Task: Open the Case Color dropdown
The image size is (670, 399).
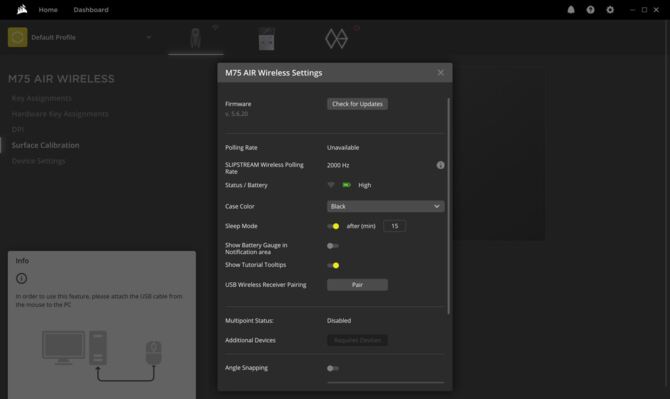Action: (385, 206)
